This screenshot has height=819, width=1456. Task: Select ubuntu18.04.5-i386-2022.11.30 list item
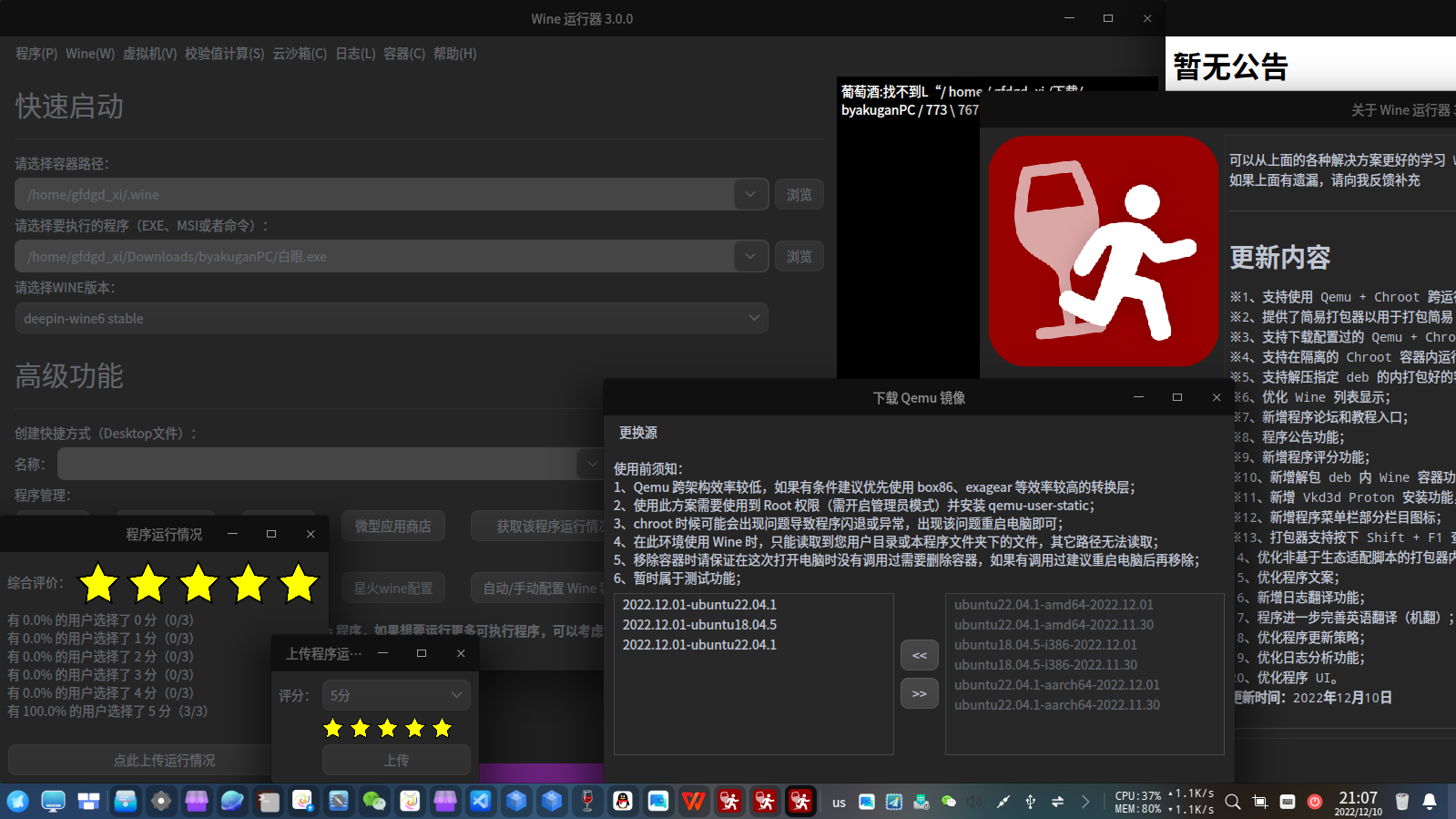pyautogui.click(x=1084, y=664)
